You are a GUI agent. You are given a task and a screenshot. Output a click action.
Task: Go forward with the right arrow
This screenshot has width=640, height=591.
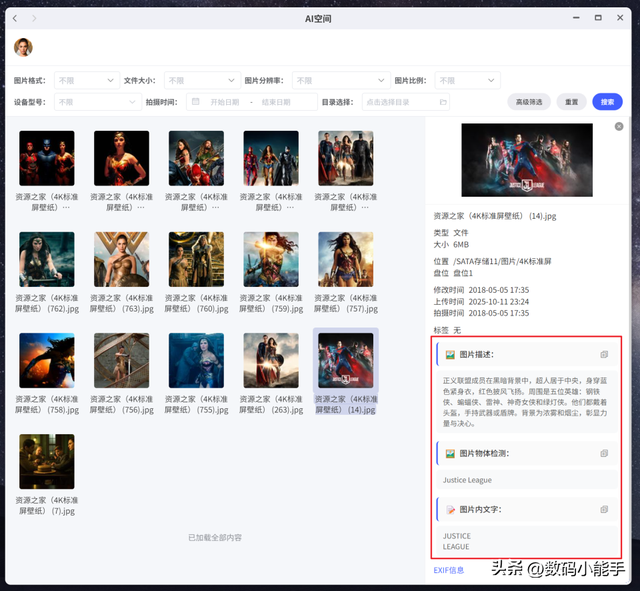click(x=34, y=18)
